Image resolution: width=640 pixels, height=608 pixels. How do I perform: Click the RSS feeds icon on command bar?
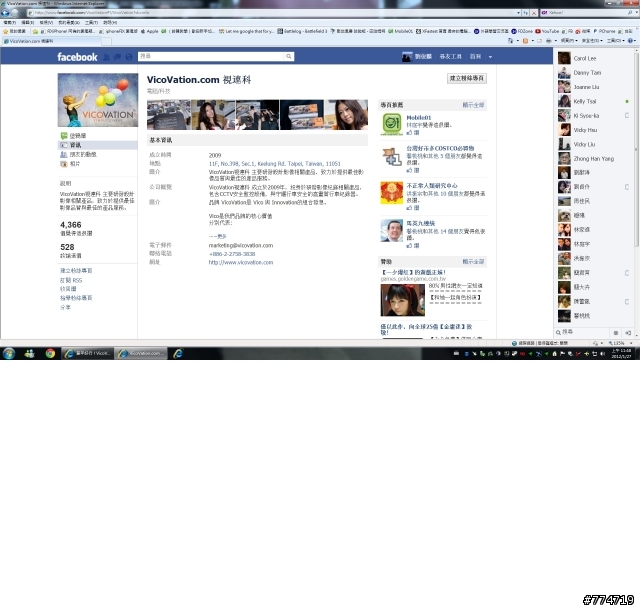coord(525,41)
